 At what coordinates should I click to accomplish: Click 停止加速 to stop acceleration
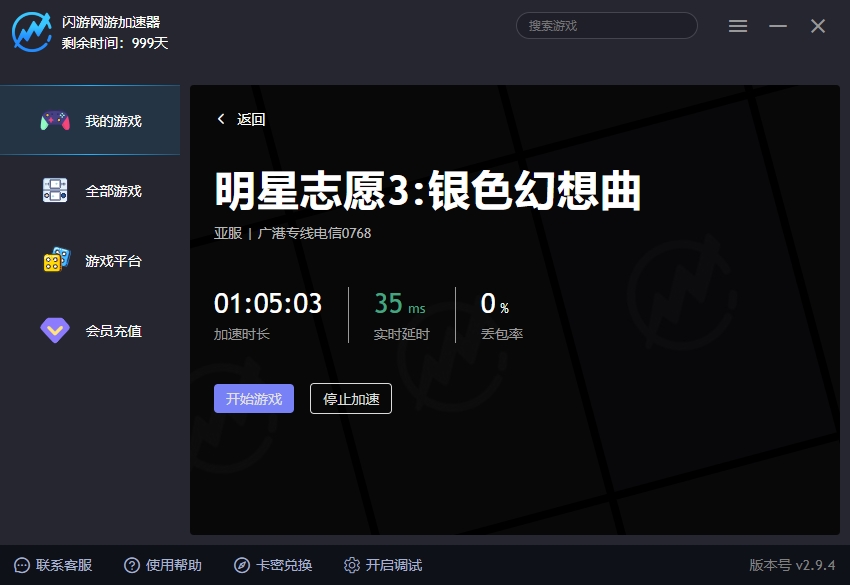click(x=351, y=399)
